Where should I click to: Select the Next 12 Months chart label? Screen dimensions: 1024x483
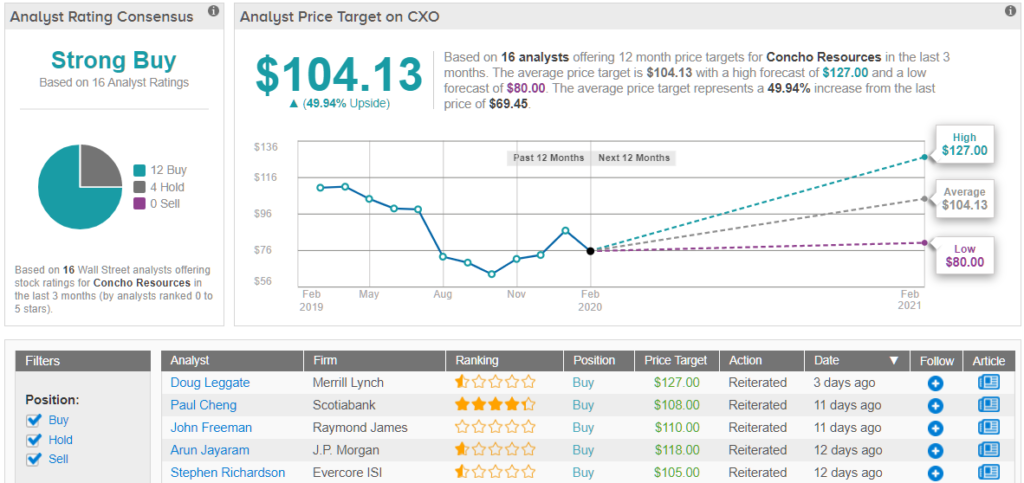[x=633, y=158]
